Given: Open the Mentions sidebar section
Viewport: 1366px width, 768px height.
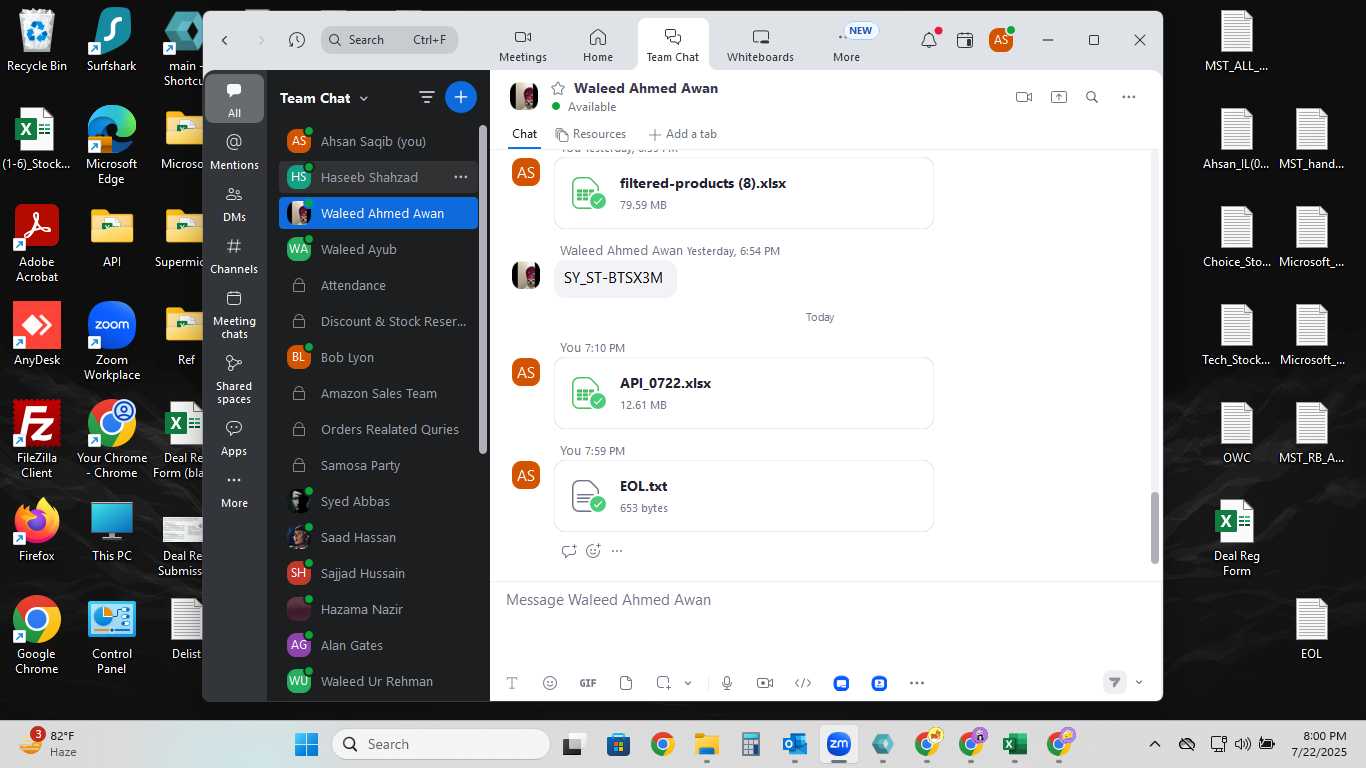Looking at the screenshot, I should pos(234,151).
